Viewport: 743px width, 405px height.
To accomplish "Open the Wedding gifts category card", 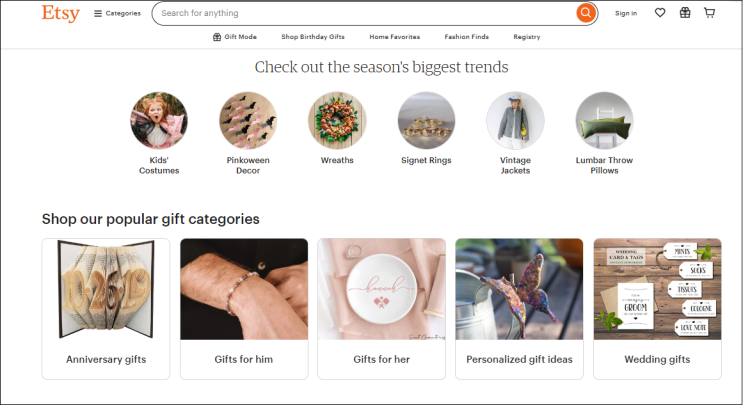I will (657, 309).
